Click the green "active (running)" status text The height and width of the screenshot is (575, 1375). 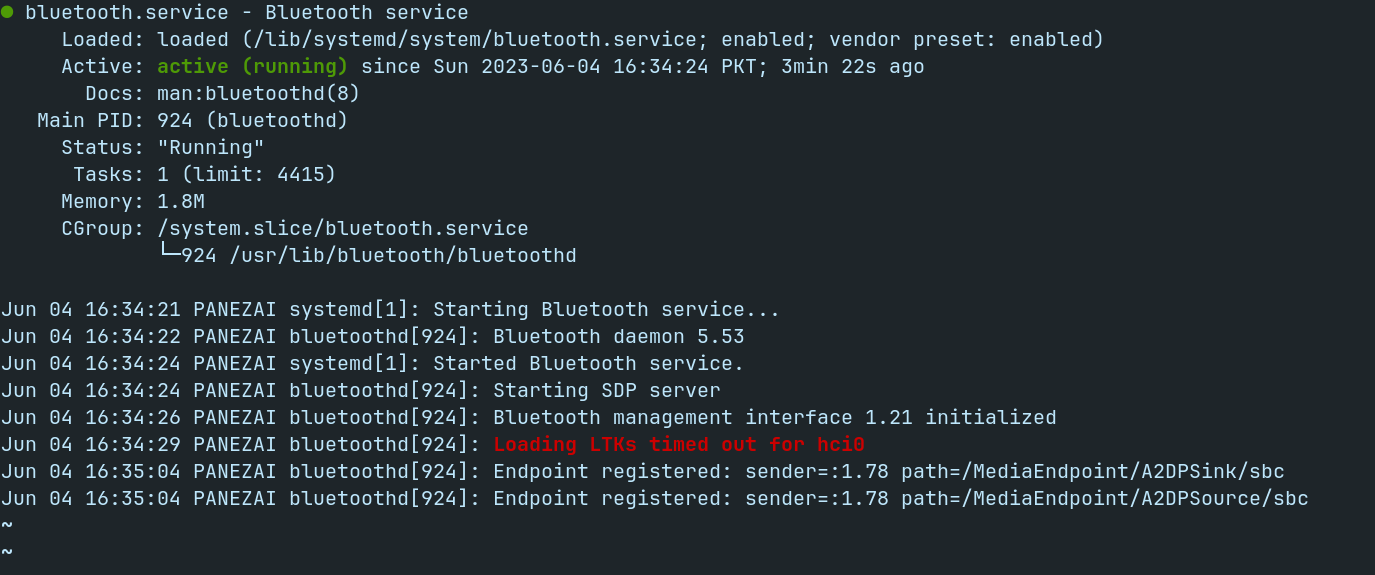pyautogui.click(x=253, y=67)
